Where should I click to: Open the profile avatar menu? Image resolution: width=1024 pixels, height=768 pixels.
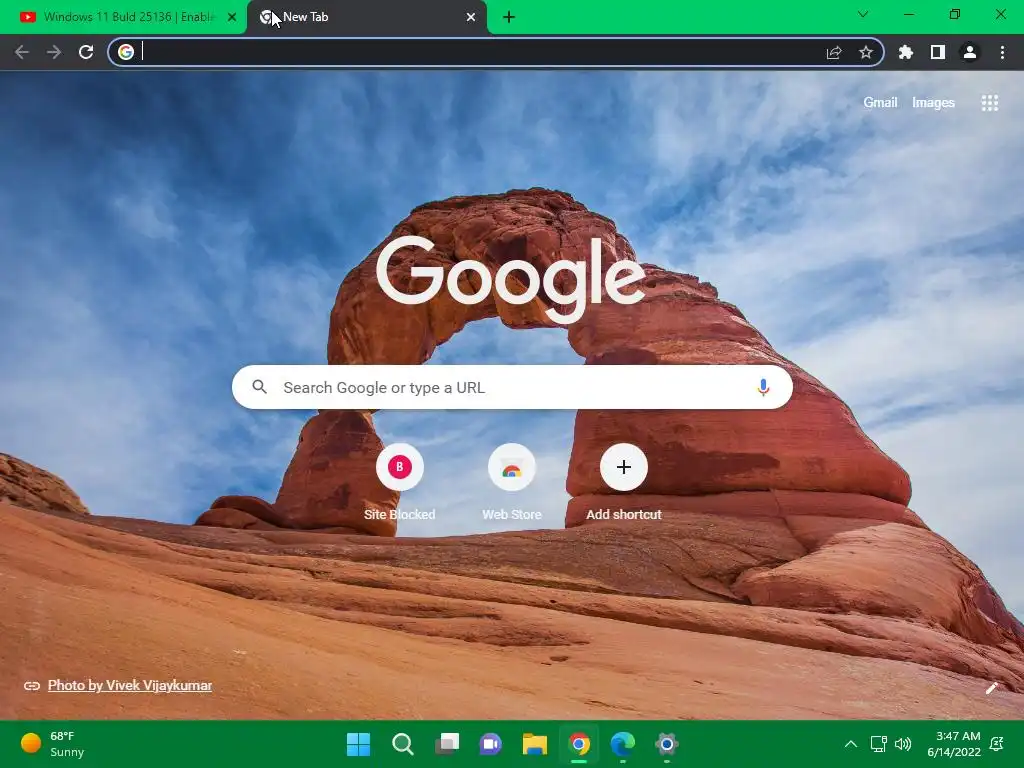pos(970,52)
